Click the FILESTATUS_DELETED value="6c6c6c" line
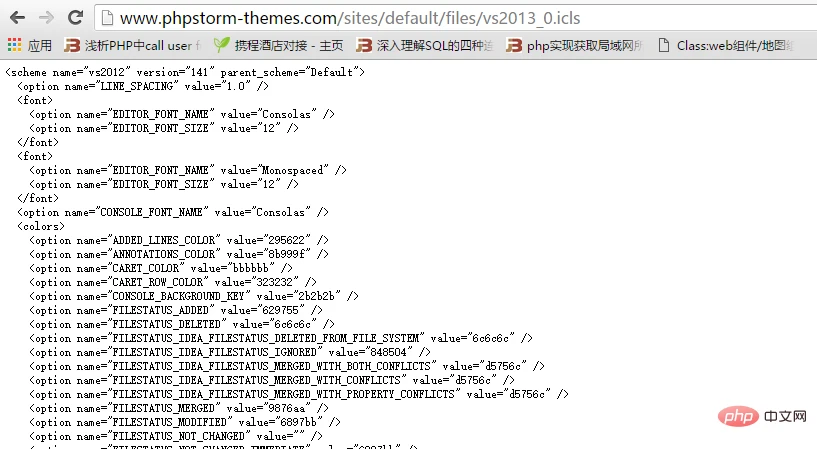Image resolution: width=817 pixels, height=449 pixels. [x=182, y=325]
